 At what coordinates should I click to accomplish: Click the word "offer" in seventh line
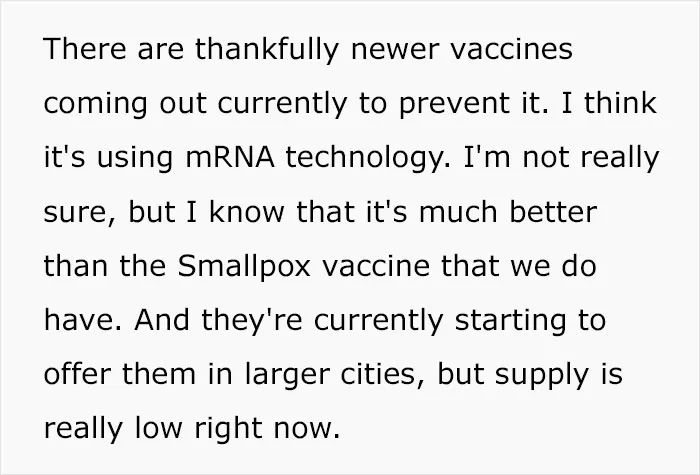click(77, 374)
